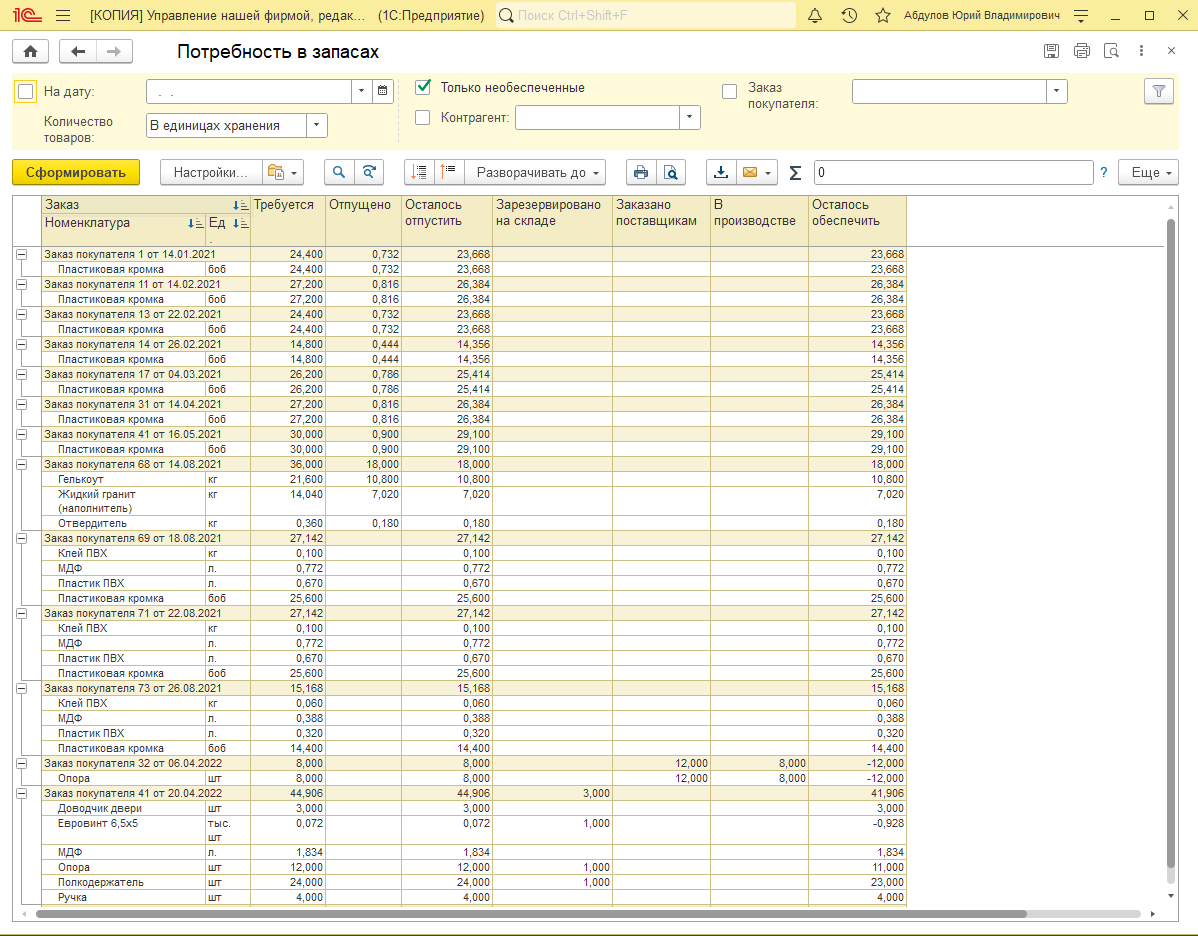Open the 1C main menu hamburger icon
This screenshot has width=1198, height=936.
[63, 15]
